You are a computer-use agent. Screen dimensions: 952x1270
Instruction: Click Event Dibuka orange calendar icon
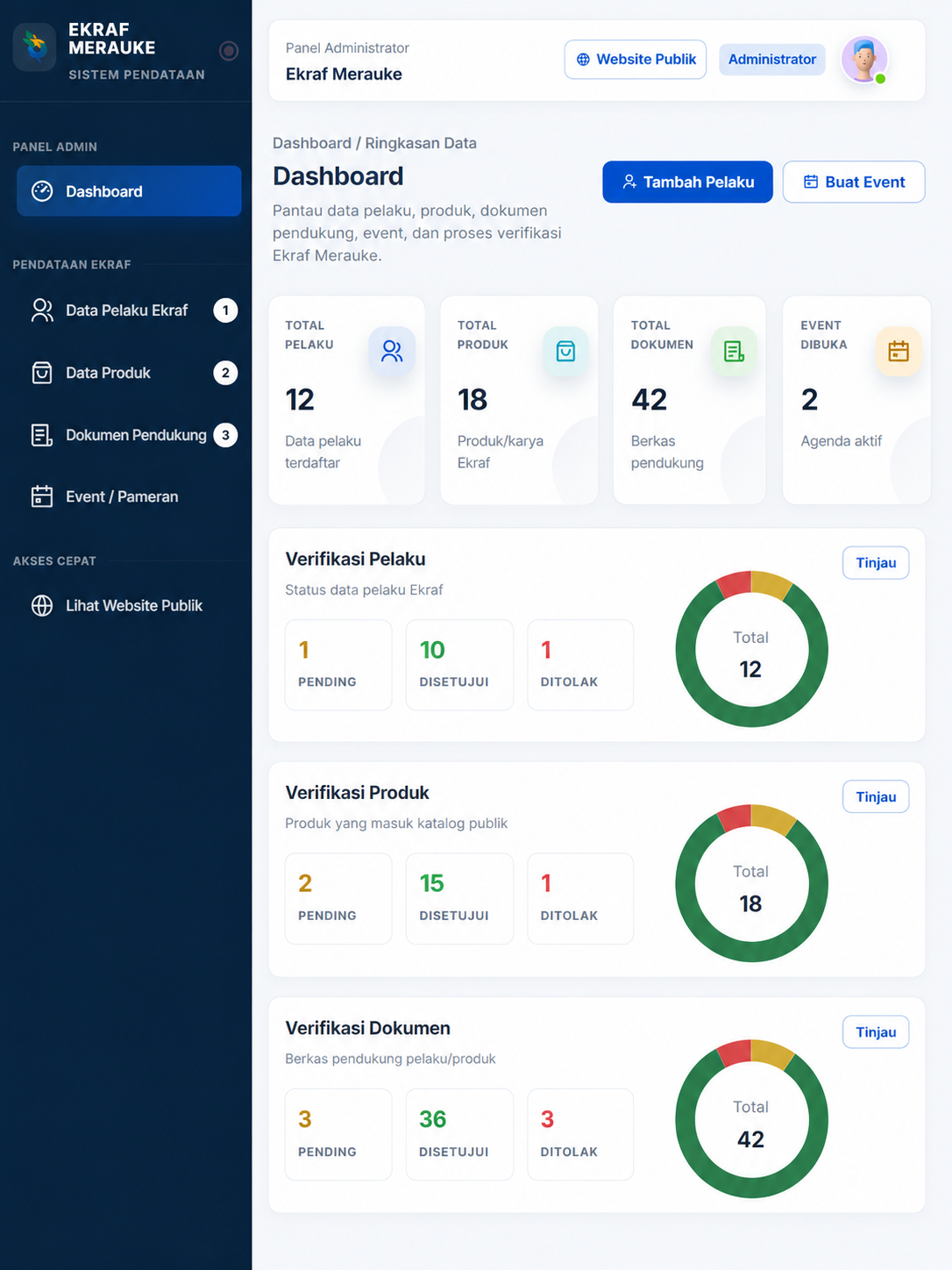point(899,352)
